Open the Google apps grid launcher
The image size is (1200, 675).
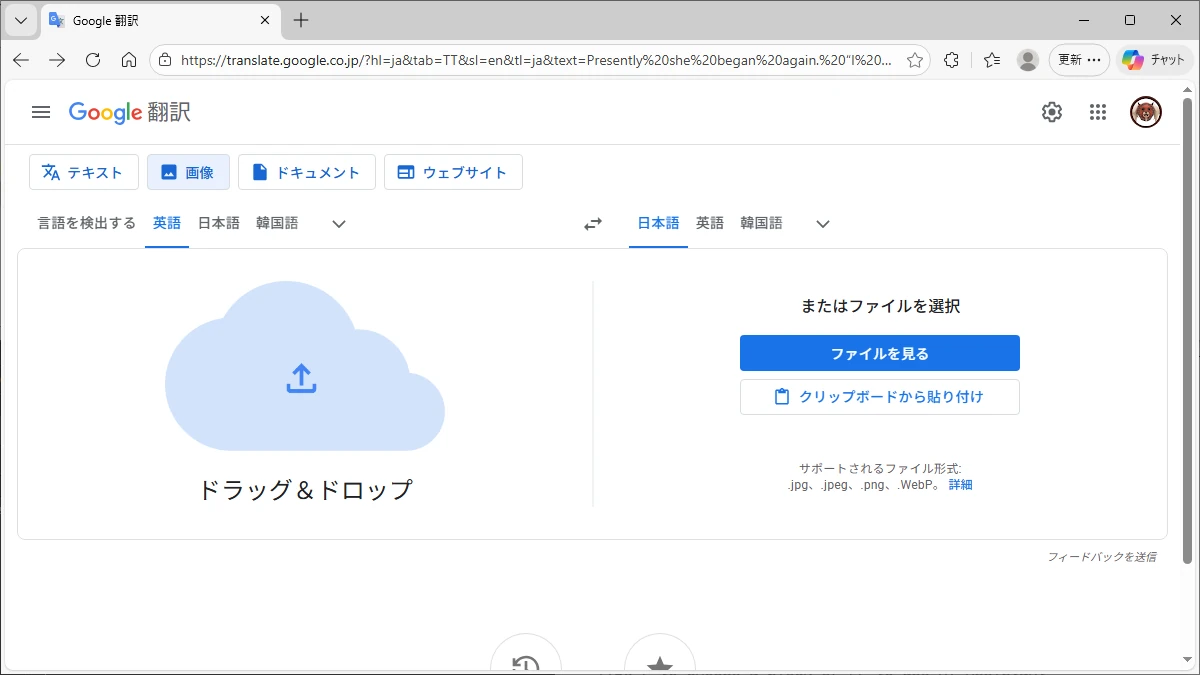(1098, 112)
